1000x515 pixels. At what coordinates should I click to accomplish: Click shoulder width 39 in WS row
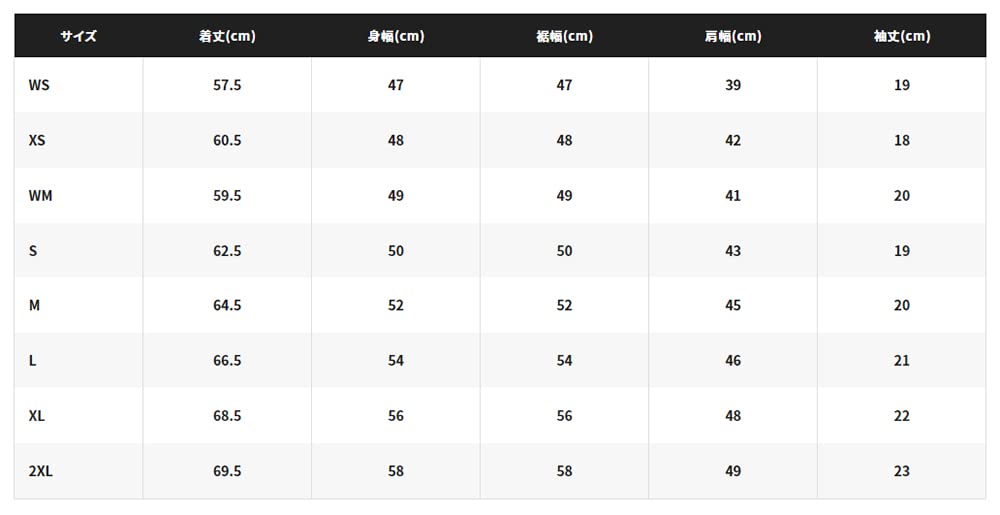(x=733, y=85)
